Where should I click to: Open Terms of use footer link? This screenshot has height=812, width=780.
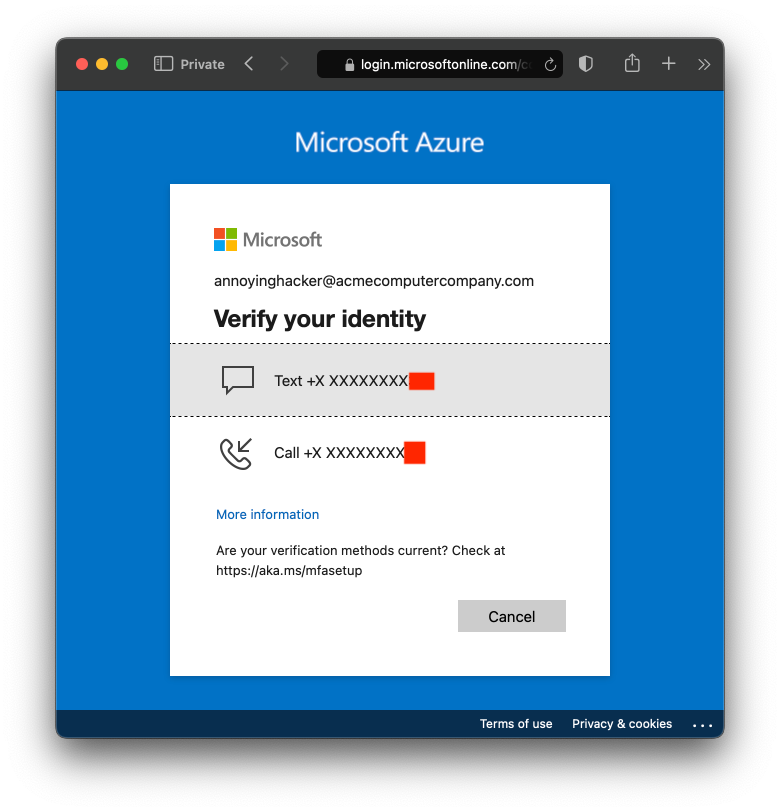tap(516, 724)
